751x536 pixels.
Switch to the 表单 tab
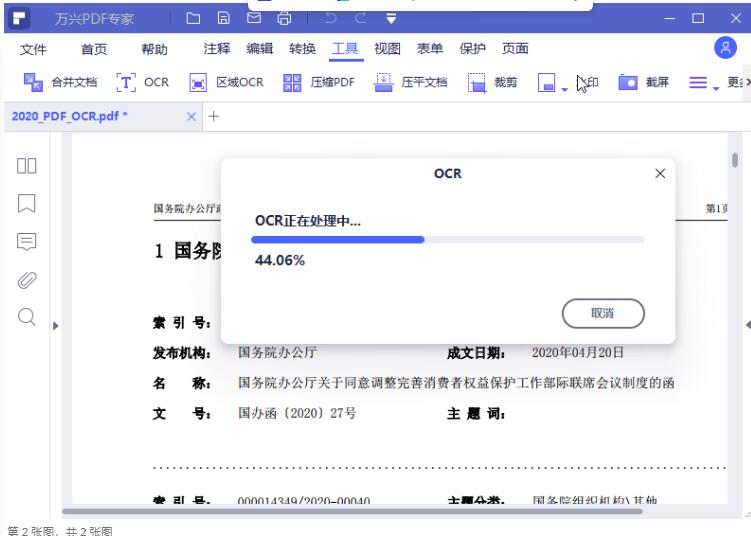[430, 48]
